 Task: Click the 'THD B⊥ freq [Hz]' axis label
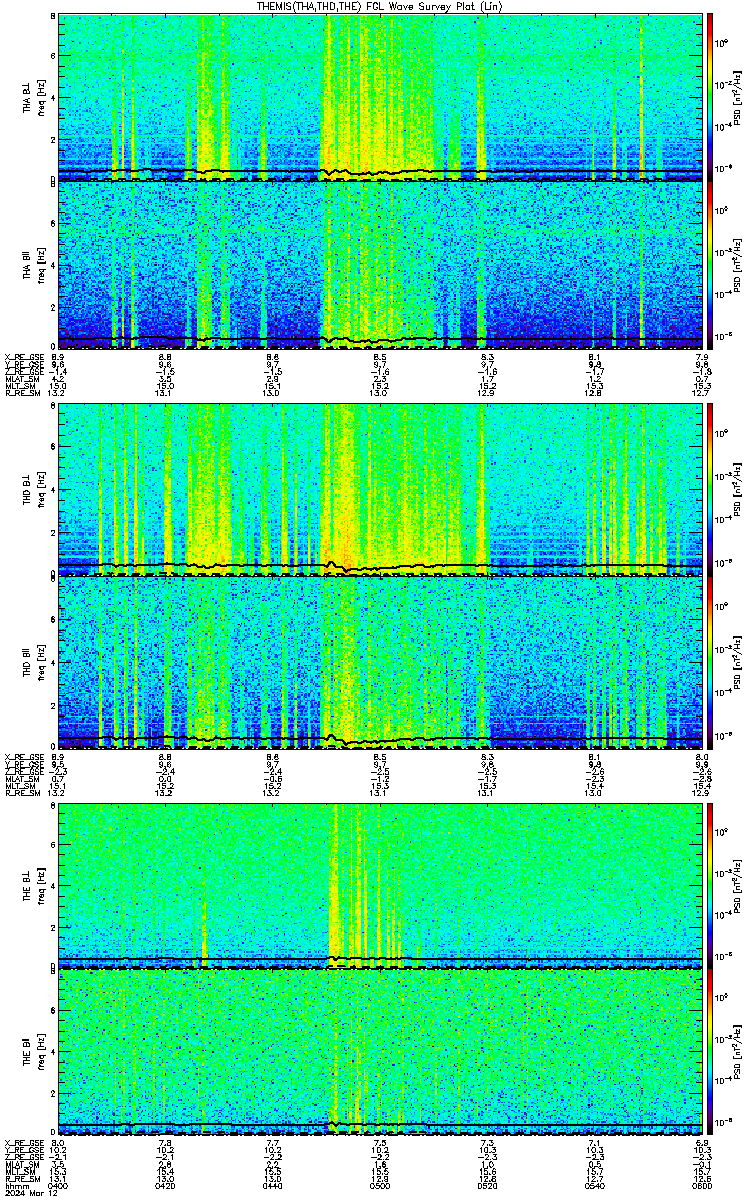(32, 490)
